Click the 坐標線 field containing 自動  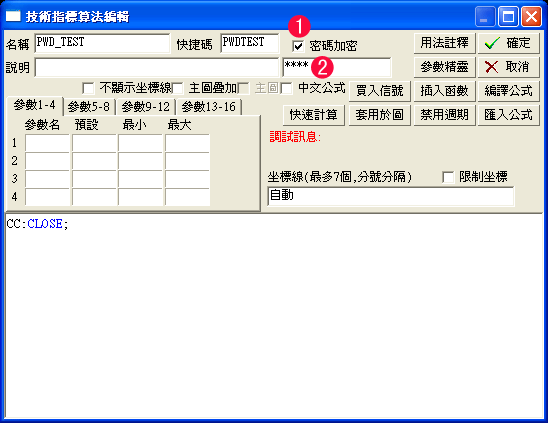[x=391, y=196]
